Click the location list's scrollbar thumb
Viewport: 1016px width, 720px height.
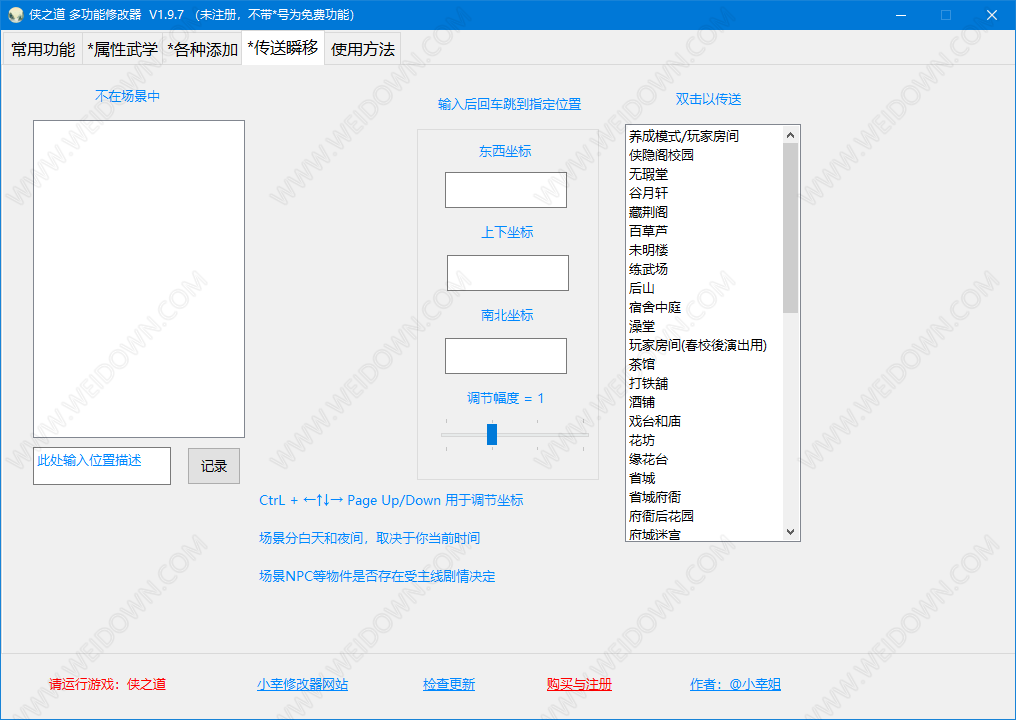pyautogui.click(x=791, y=228)
